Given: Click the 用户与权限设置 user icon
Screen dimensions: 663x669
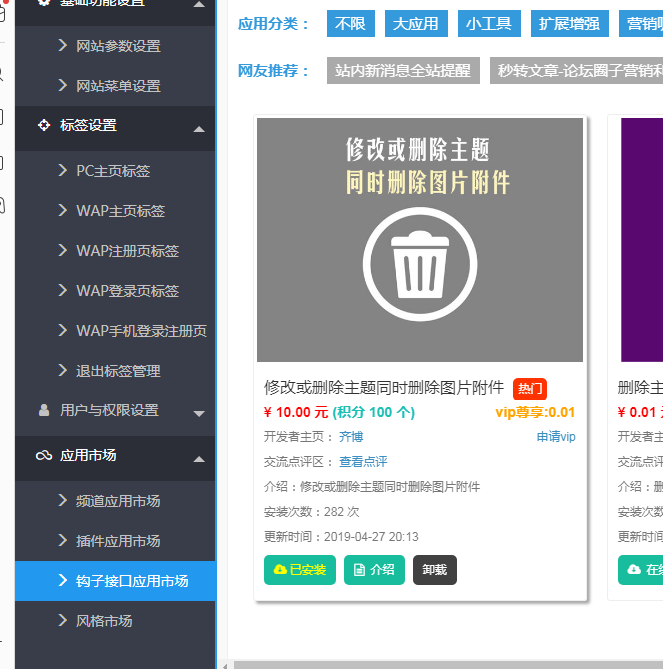Looking at the screenshot, I should click(43, 410).
